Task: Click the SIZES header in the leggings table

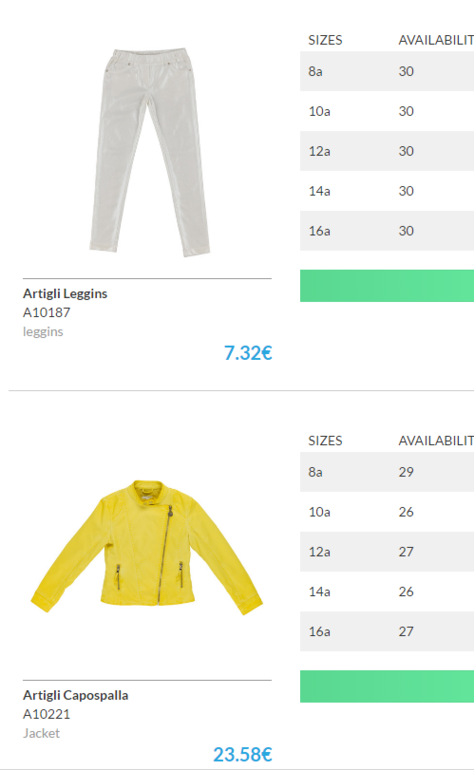Action: (x=325, y=40)
